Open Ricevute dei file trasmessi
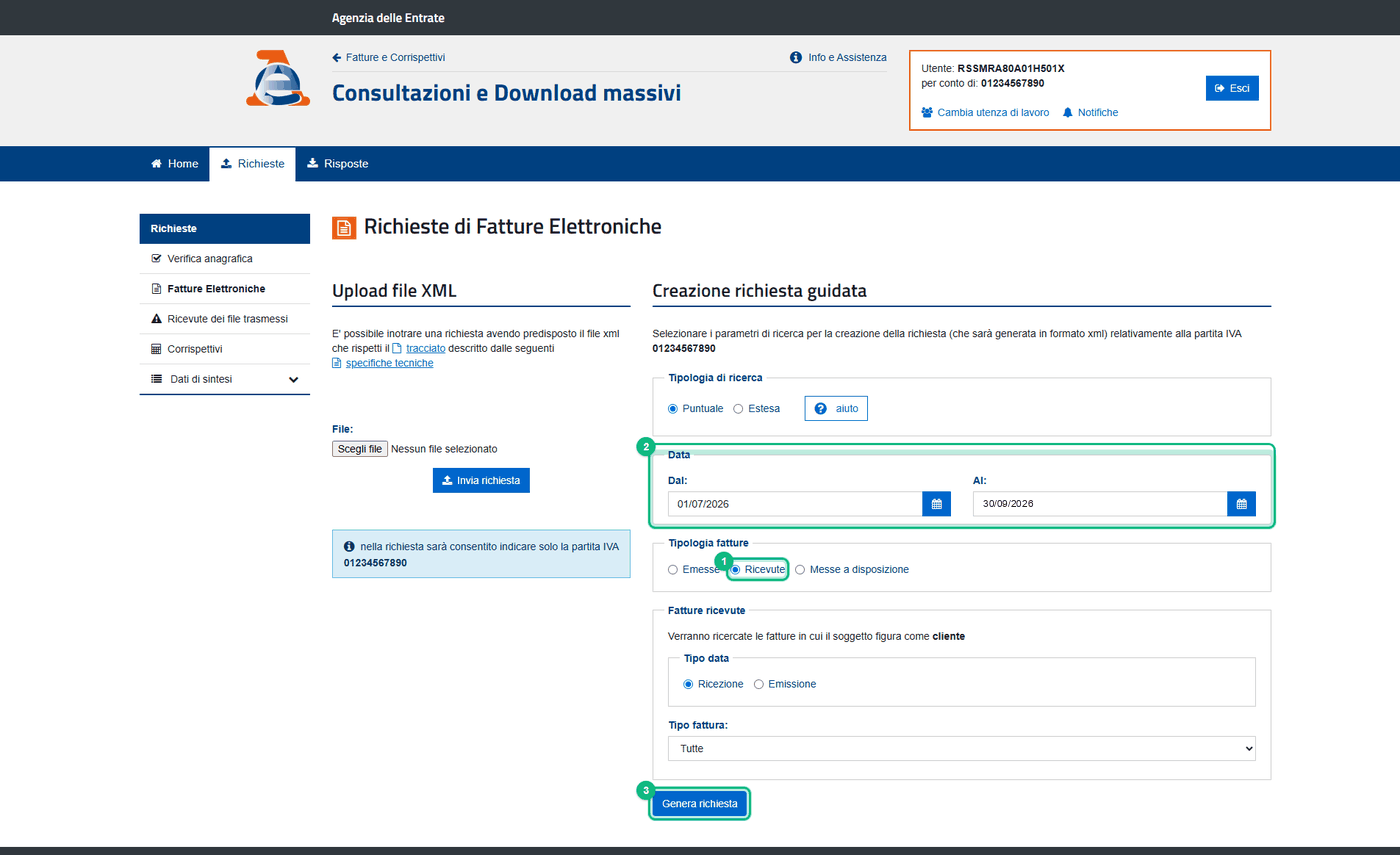 click(225, 319)
